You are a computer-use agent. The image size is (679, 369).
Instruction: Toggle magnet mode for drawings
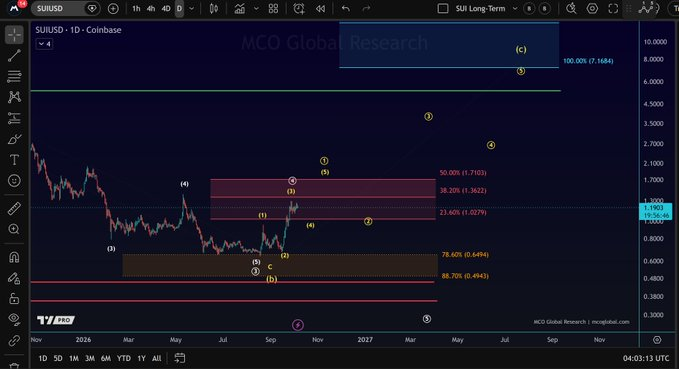pos(14,257)
